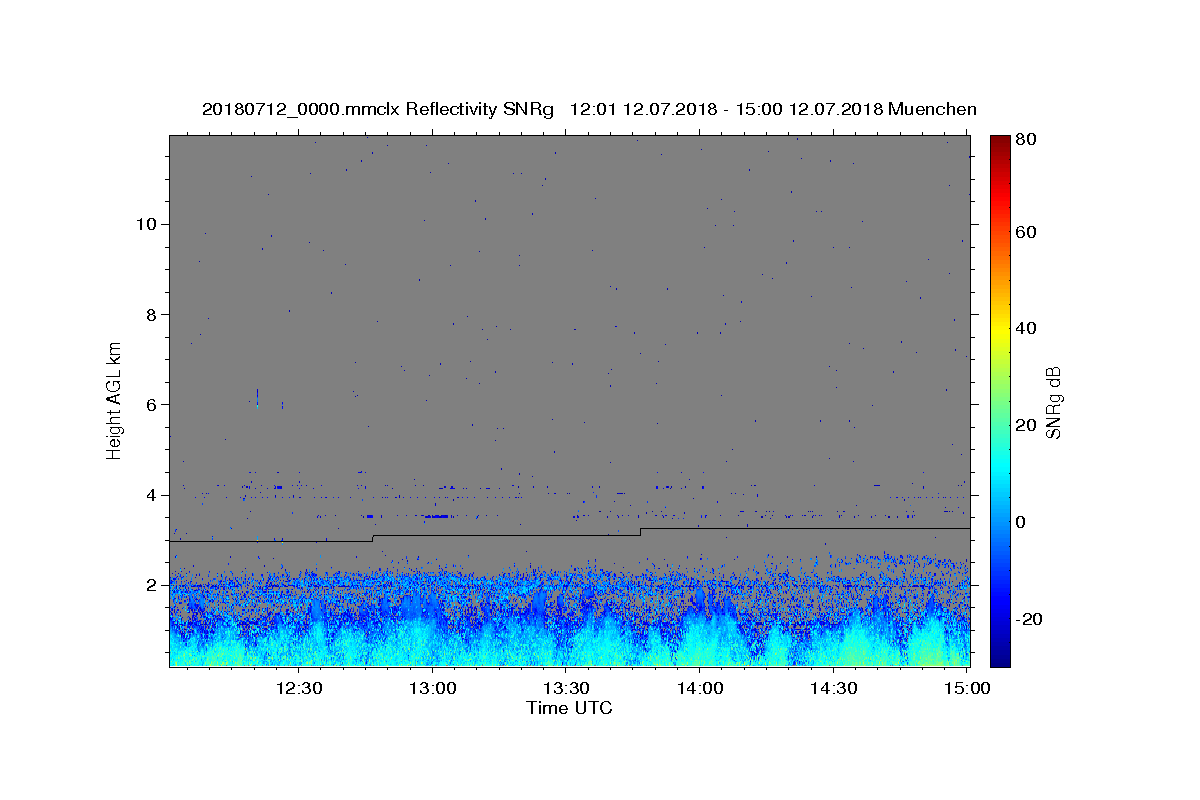Click the 'Muenchen' location label in the title
The width and height of the screenshot is (1200, 800).
point(932,109)
